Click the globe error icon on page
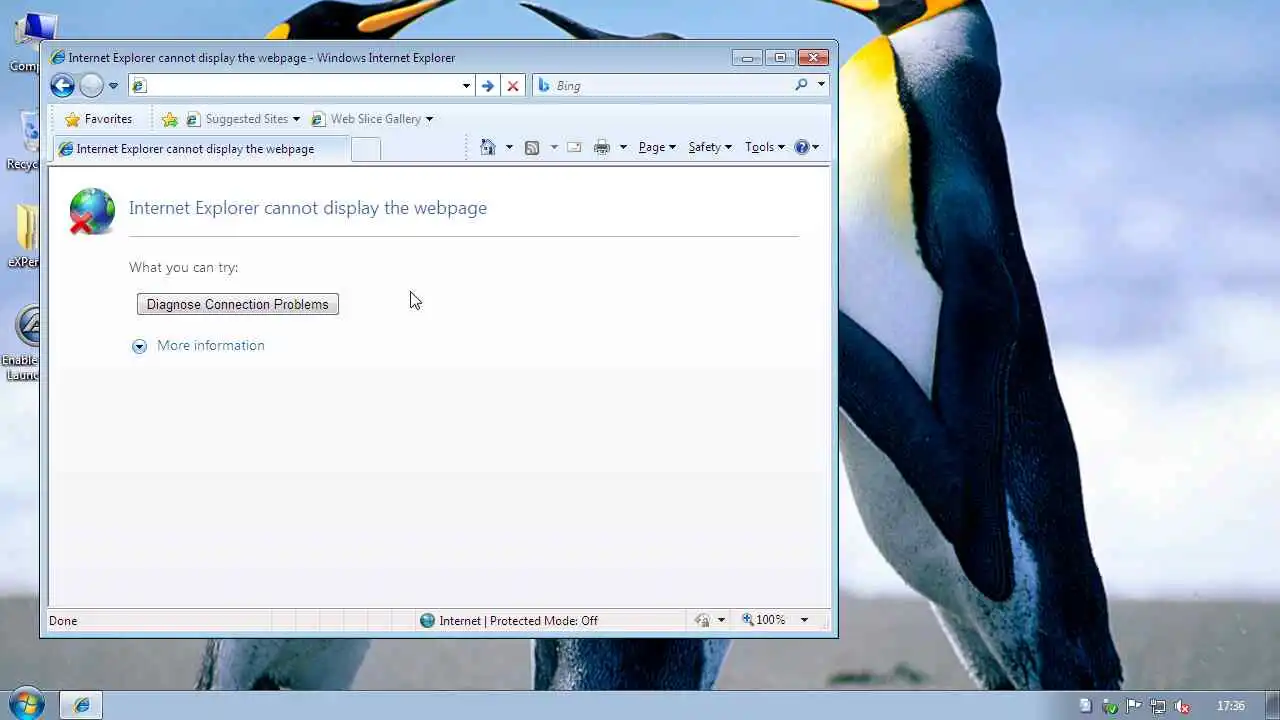1280x720 pixels. (x=91, y=212)
